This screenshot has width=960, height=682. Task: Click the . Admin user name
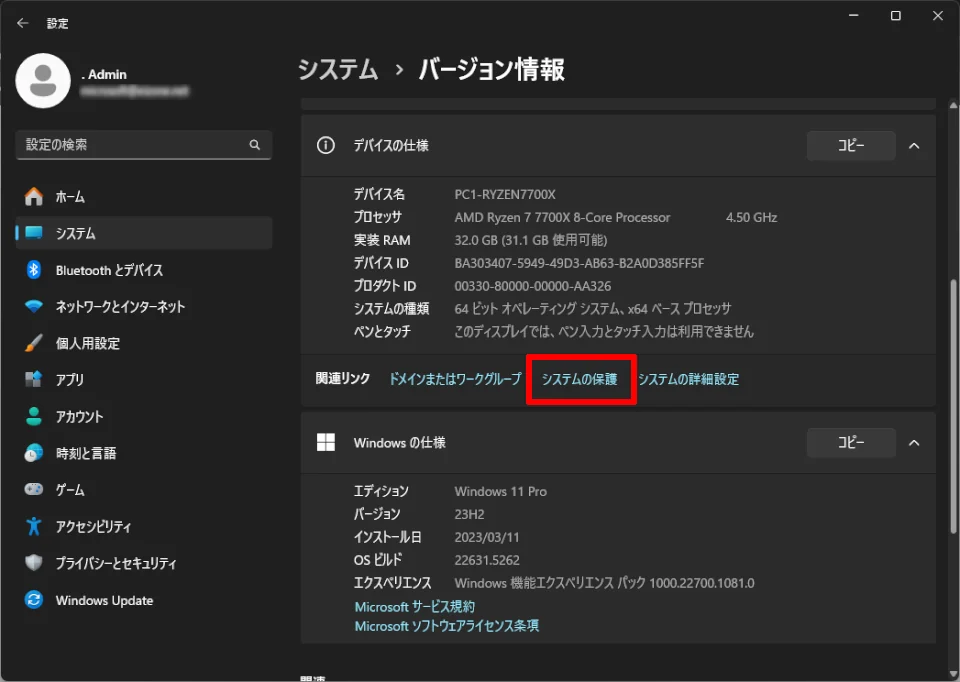click(x=104, y=74)
